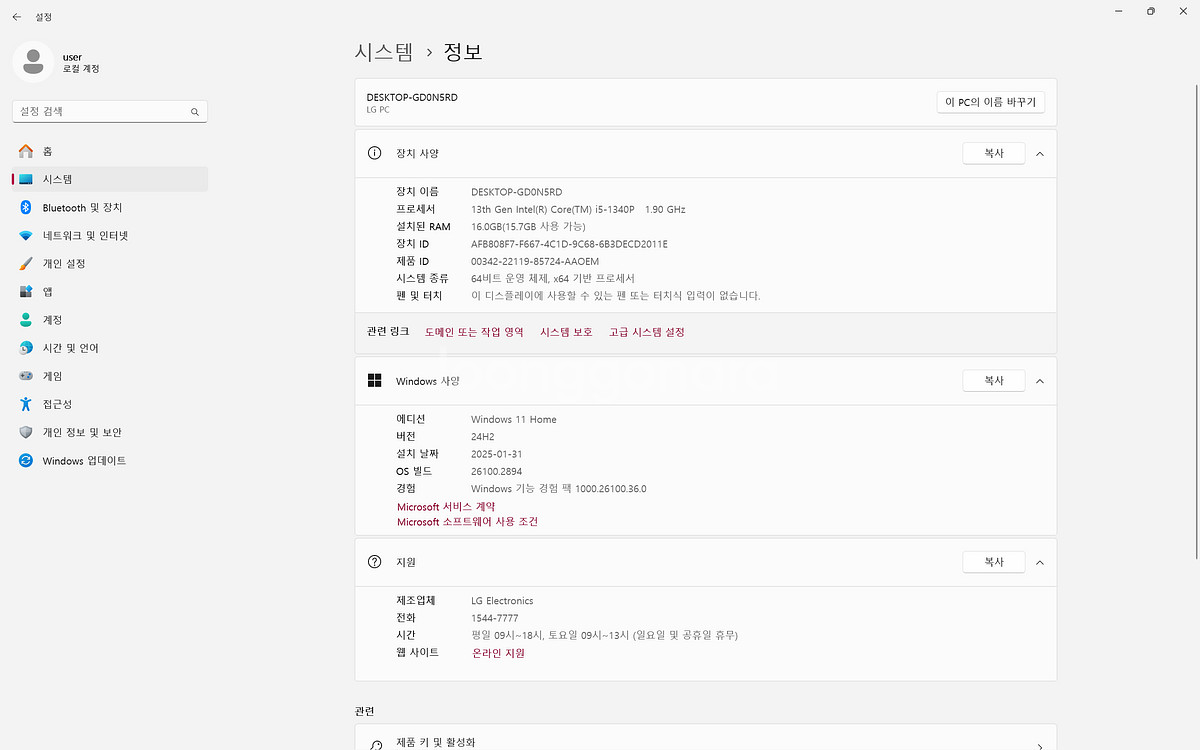Copy device specs with 장치 사양 복사 button
The width and height of the screenshot is (1200, 750).
(994, 153)
